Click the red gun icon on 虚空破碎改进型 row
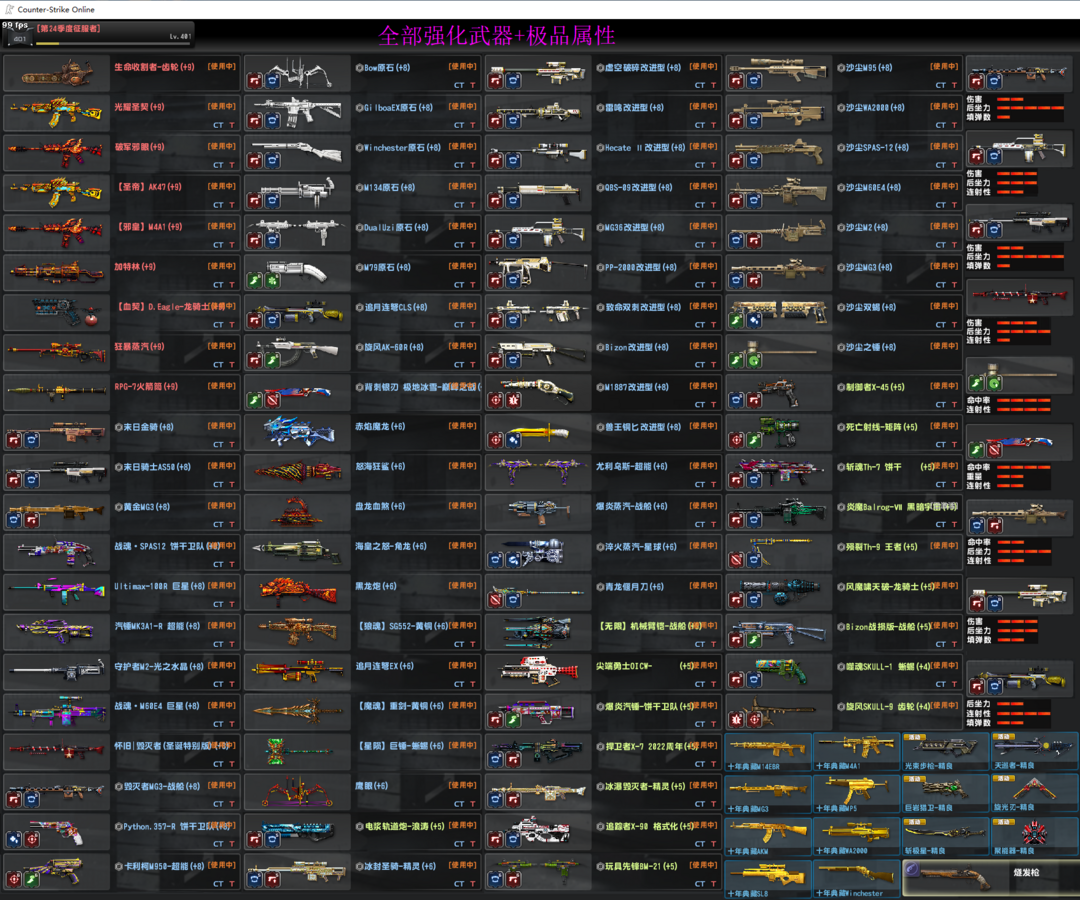This screenshot has height=900, width=1080. coord(495,81)
